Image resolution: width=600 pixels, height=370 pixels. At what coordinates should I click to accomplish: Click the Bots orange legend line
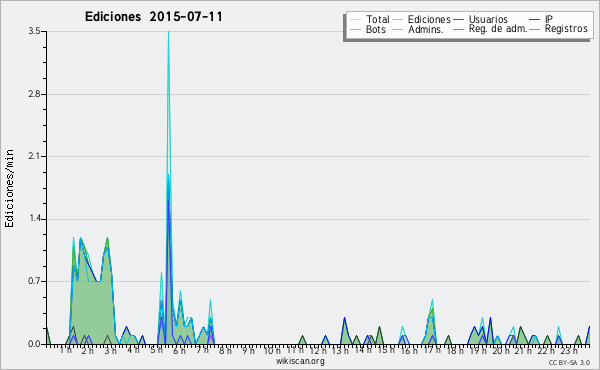click(355, 29)
